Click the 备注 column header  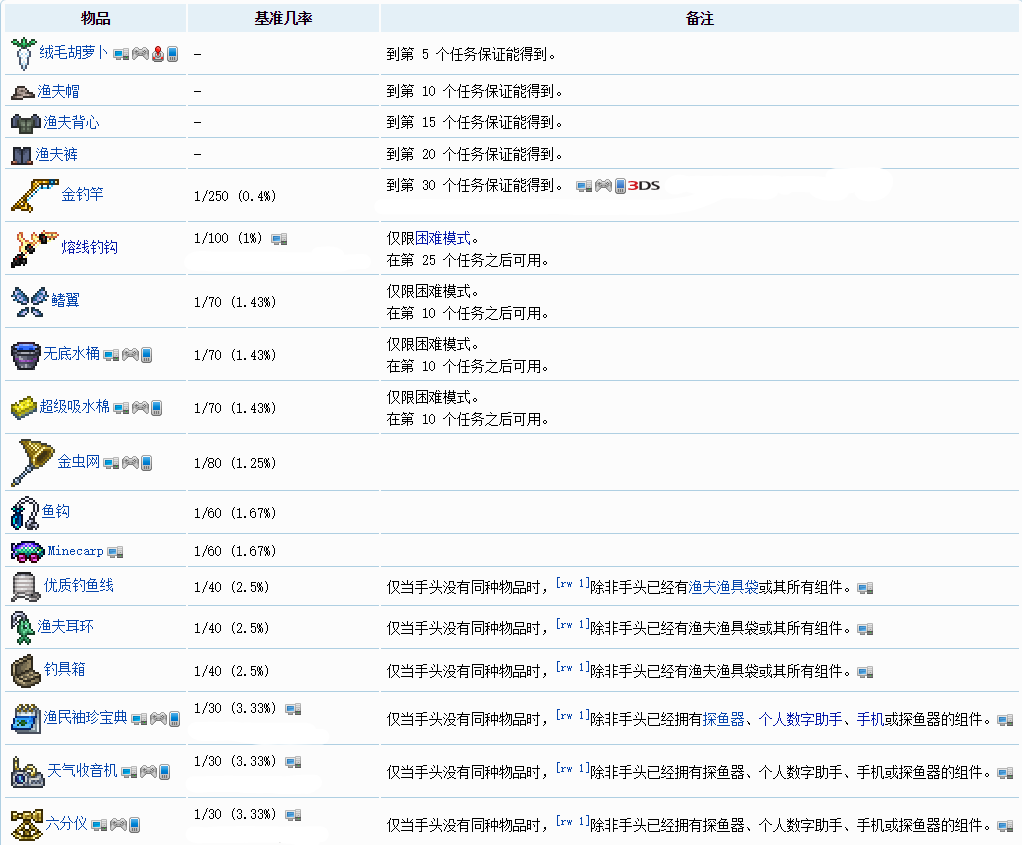click(x=700, y=18)
